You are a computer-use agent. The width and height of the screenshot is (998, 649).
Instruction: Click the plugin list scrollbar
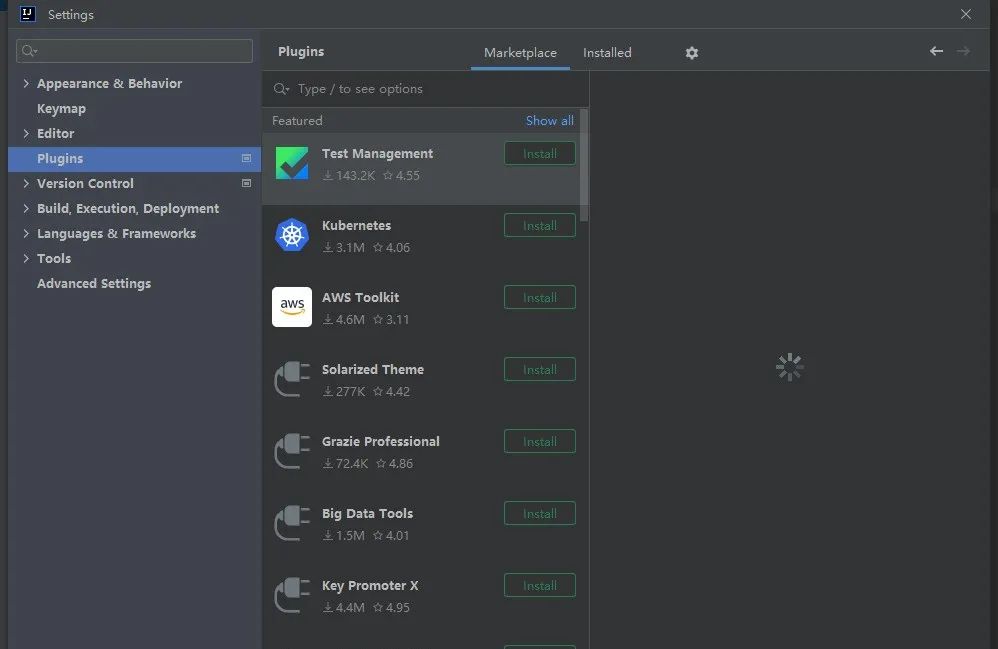[584, 165]
